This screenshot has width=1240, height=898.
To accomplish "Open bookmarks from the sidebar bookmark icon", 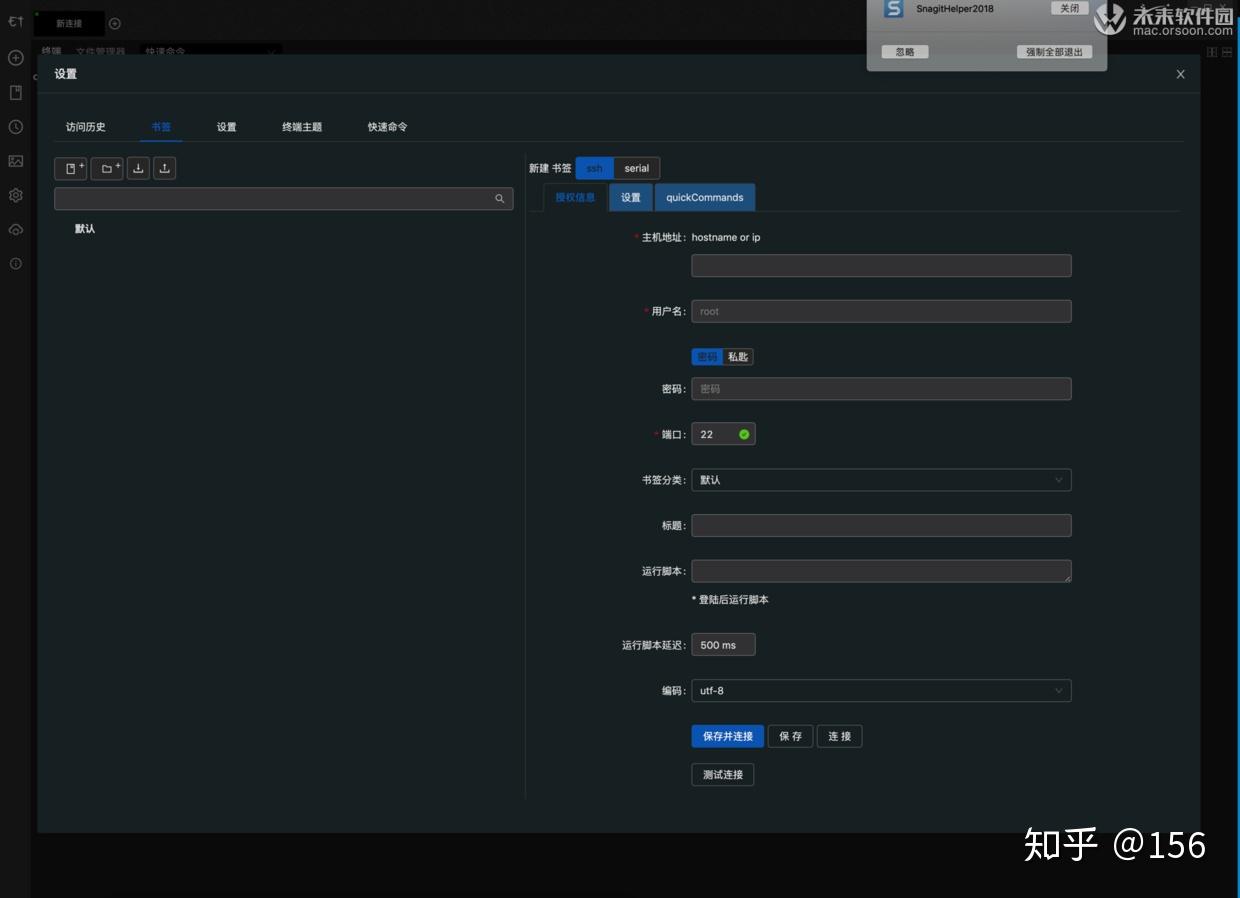I will coord(16,93).
